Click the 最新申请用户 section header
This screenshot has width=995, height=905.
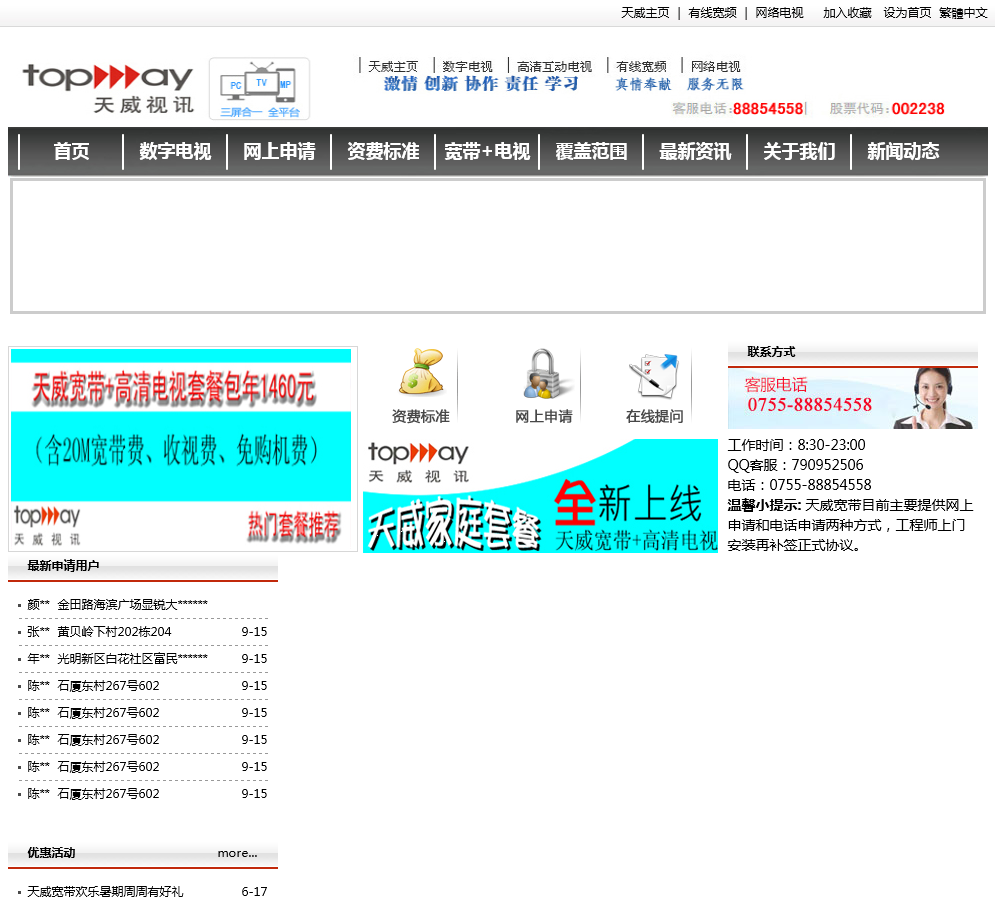click(x=63, y=565)
